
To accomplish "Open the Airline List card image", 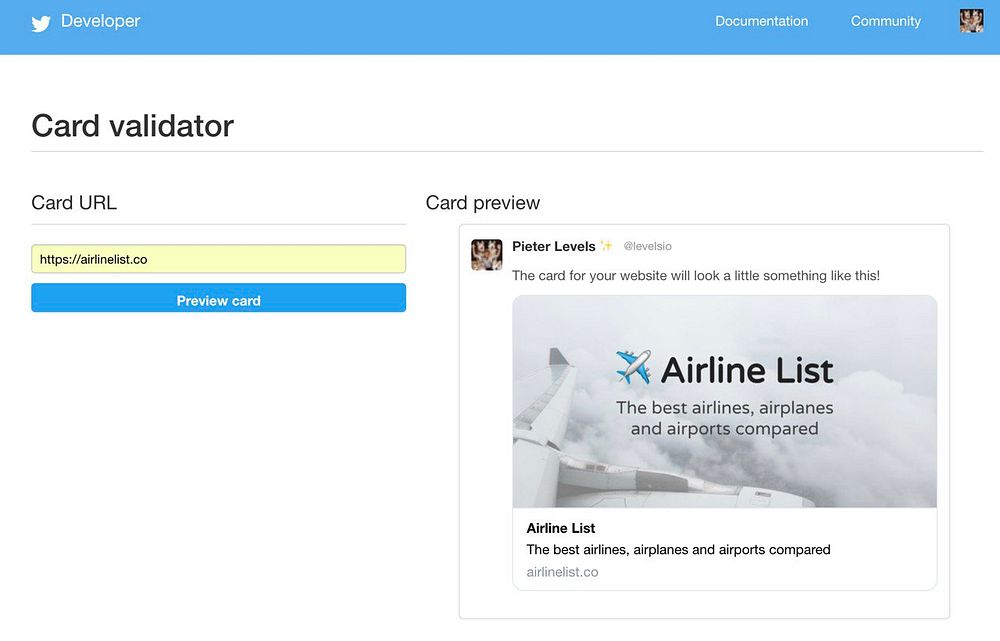I will click(724, 401).
